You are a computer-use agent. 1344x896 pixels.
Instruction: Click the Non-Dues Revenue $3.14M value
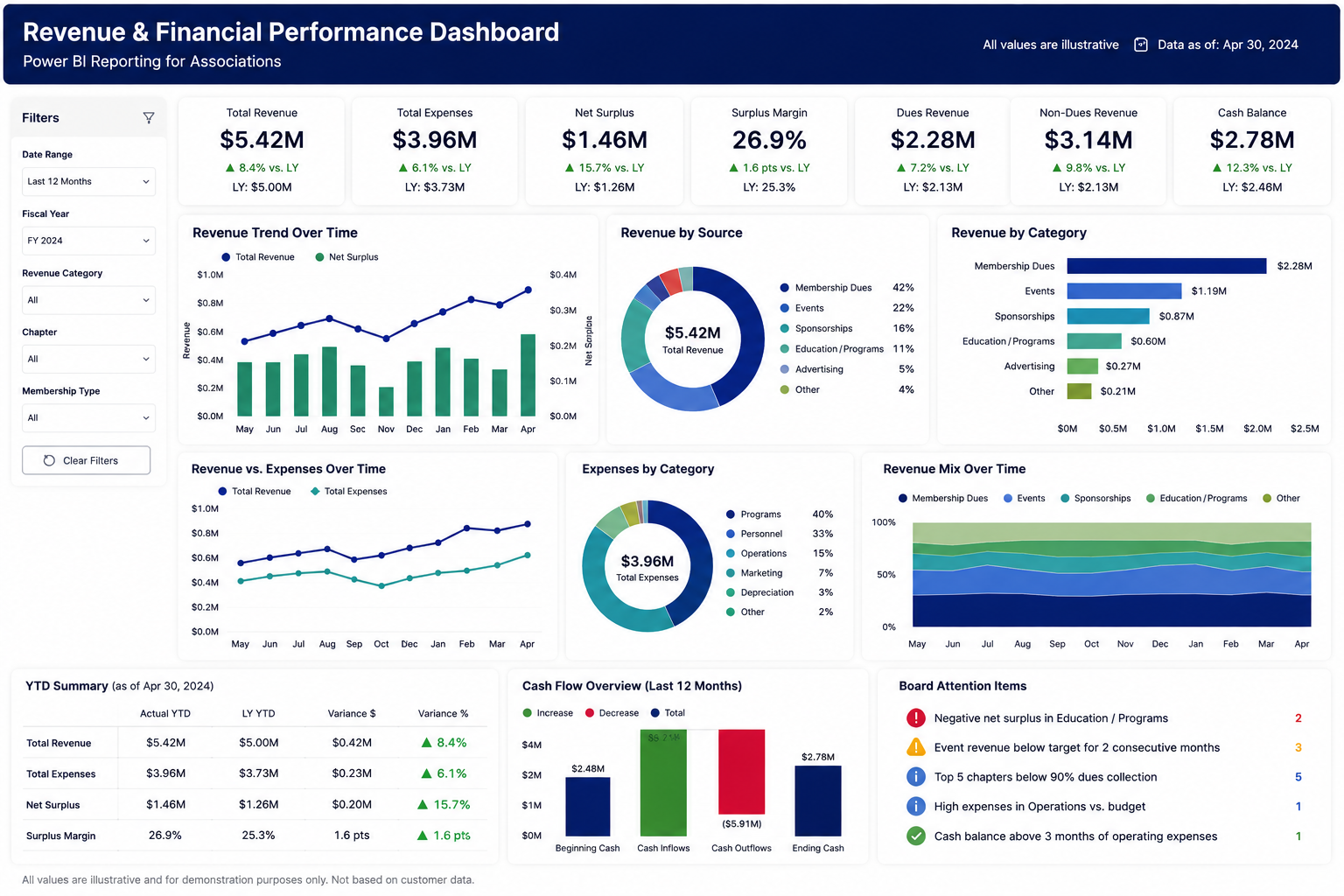pos(1088,140)
